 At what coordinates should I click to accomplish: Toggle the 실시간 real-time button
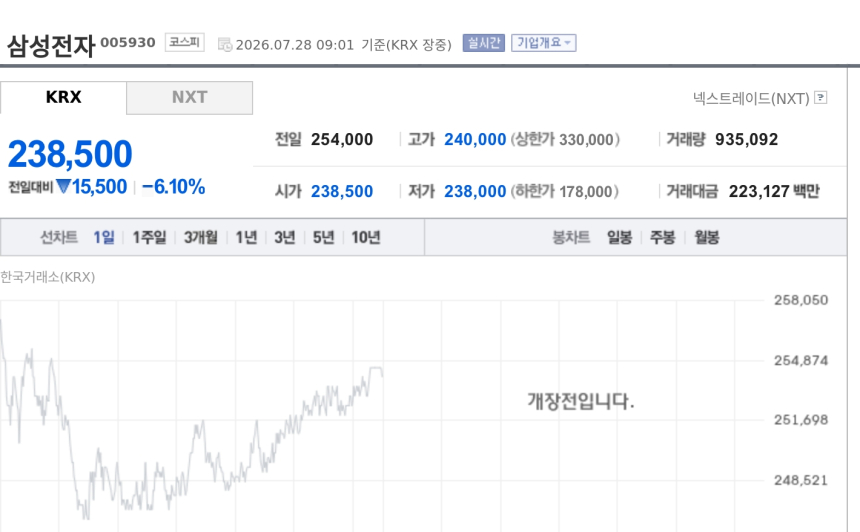[484, 43]
